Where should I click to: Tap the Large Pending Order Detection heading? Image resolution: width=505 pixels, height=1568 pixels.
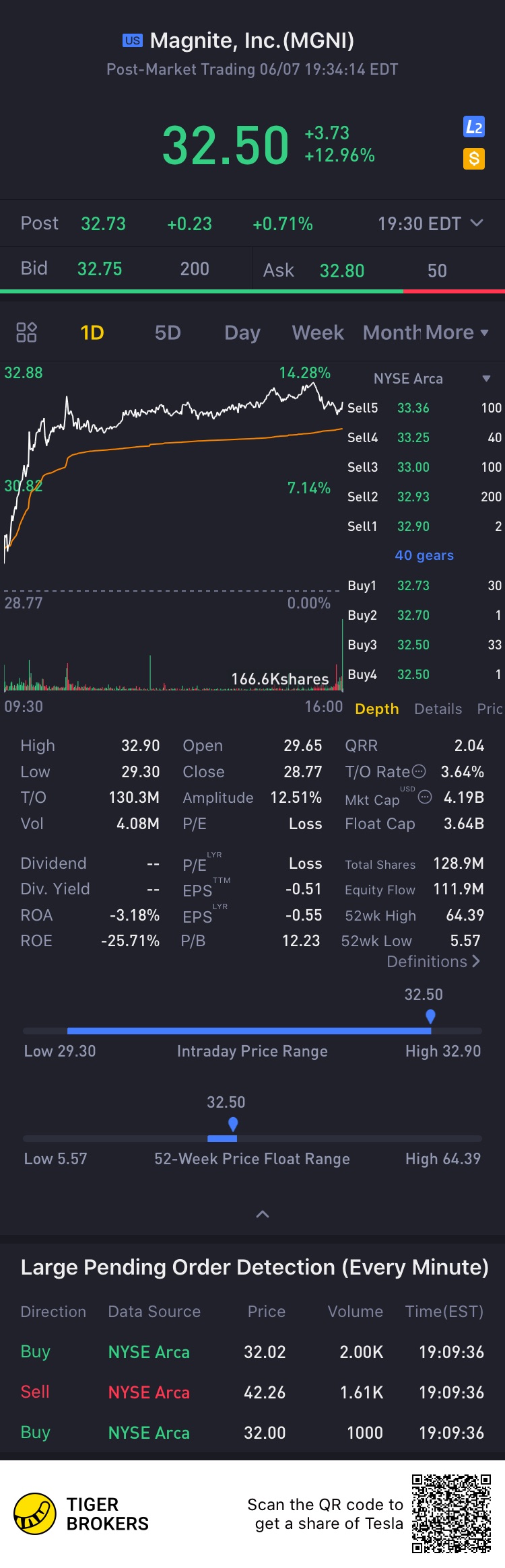[255, 1267]
